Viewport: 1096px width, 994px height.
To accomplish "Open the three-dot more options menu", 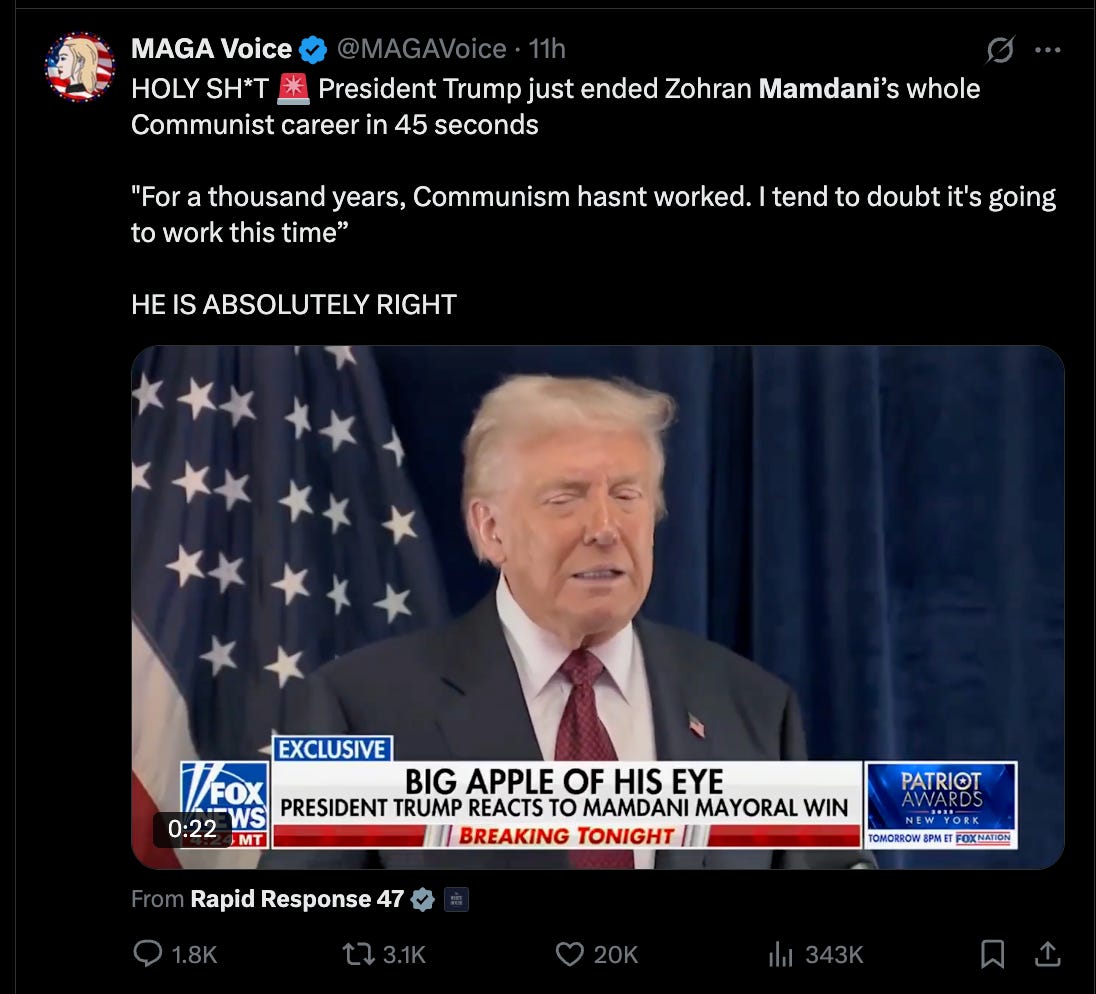I will pos(1048,50).
